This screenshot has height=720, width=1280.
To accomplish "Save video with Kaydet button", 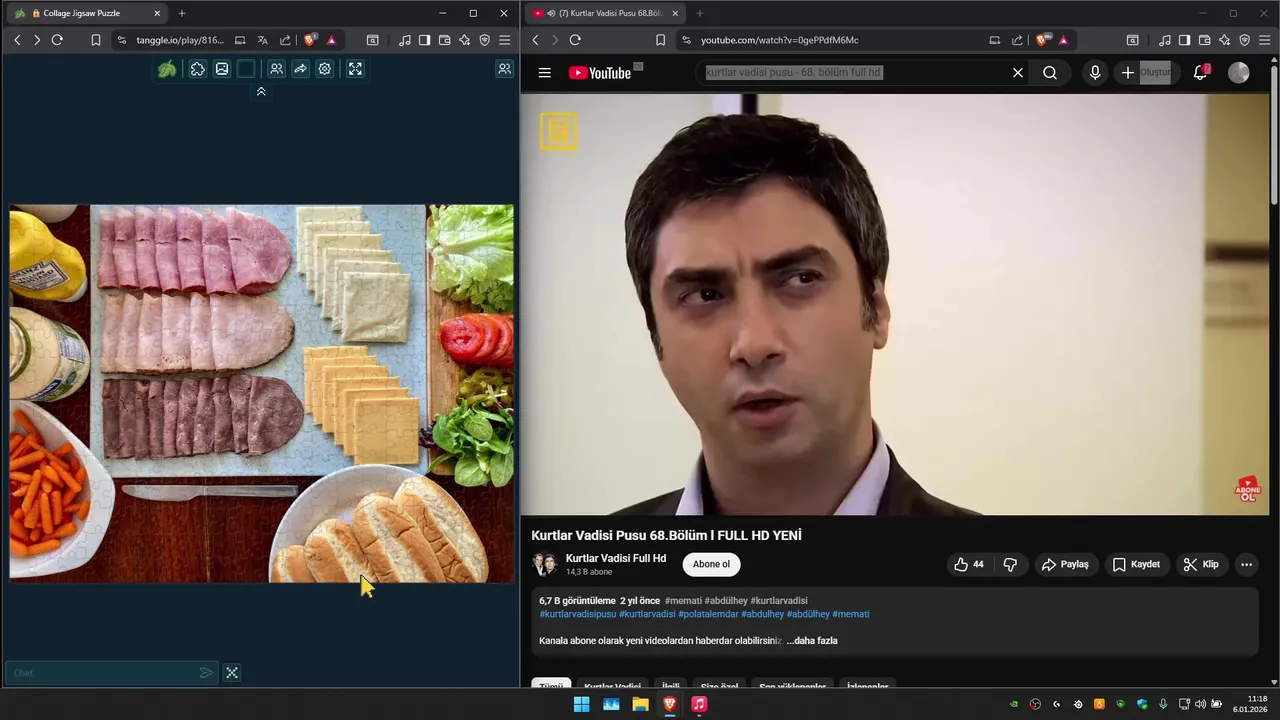I will coord(1136,564).
